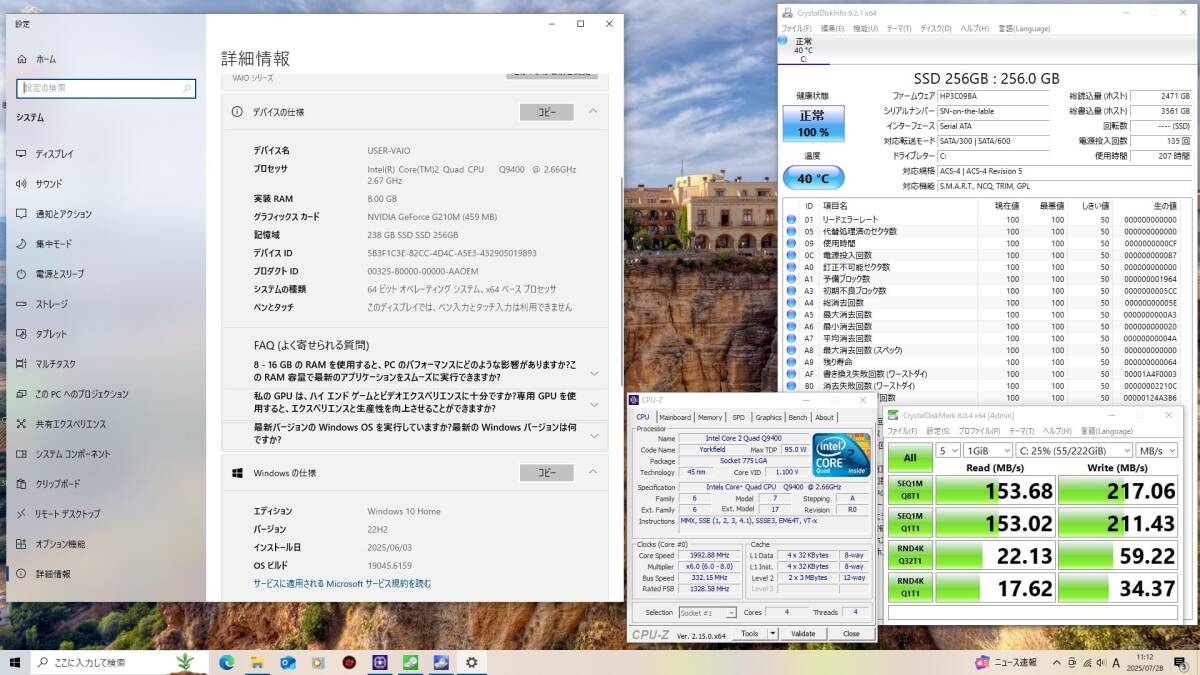Open 共有エクスペリエンス settings
The width and height of the screenshot is (1200, 675).
[70, 424]
